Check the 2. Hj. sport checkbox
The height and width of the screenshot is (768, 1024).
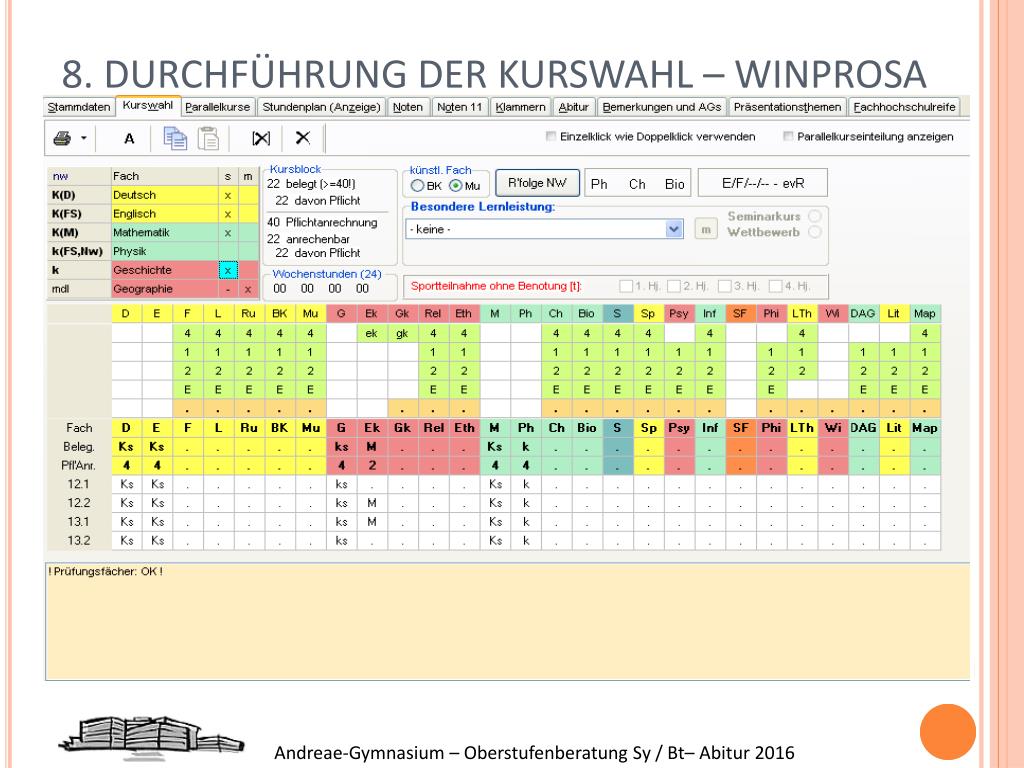tap(674, 286)
